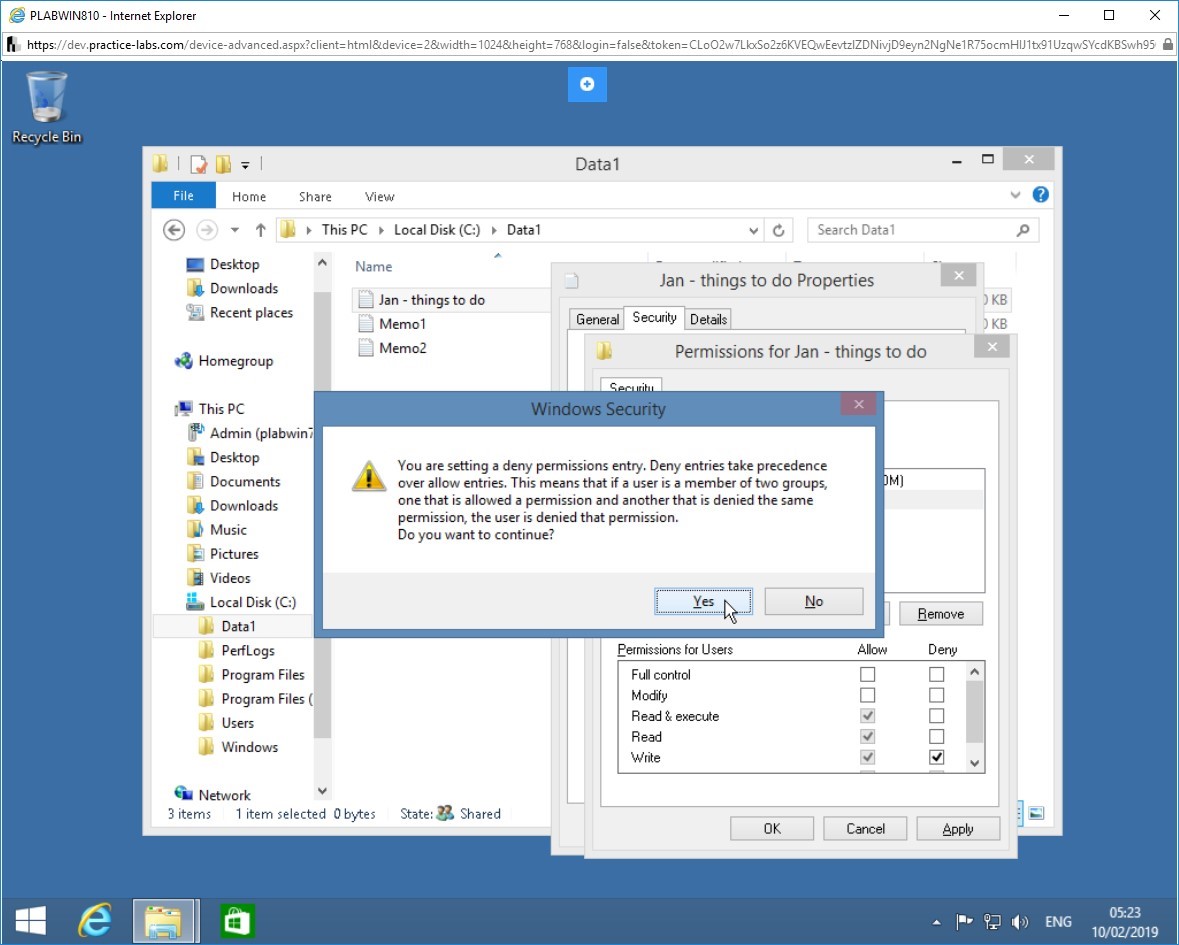Refresh the Data1 folder view
The width and height of the screenshot is (1179, 945).
pyautogui.click(x=779, y=230)
